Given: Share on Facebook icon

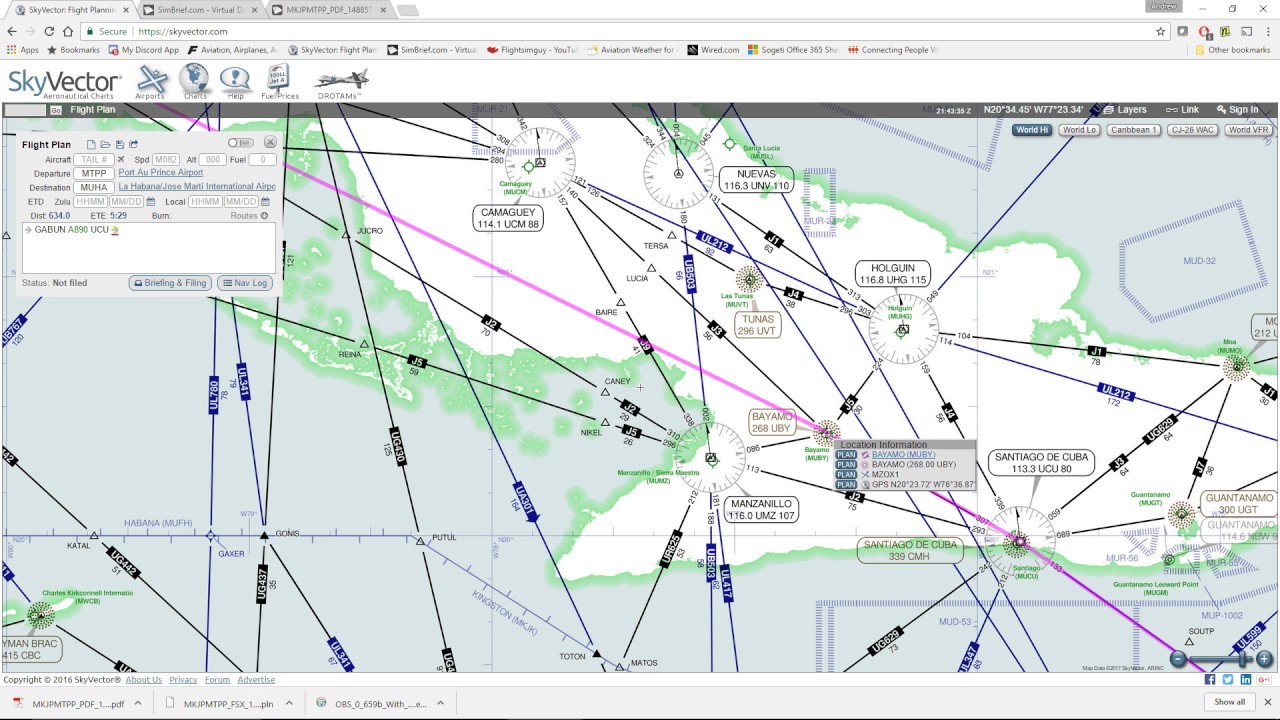Looking at the screenshot, I should [x=1210, y=680].
